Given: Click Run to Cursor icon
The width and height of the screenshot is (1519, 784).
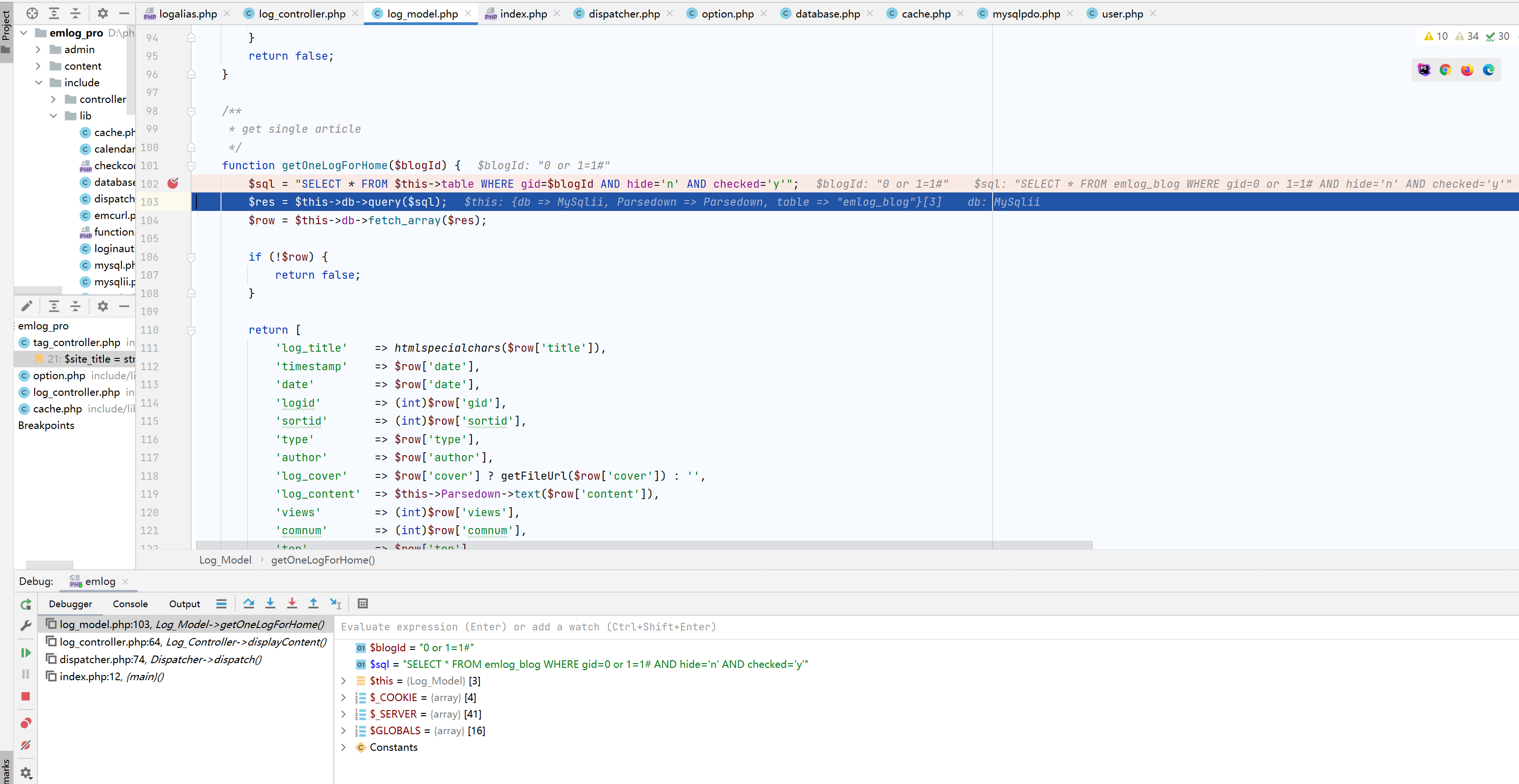Looking at the screenshot, I should (335, 603).
